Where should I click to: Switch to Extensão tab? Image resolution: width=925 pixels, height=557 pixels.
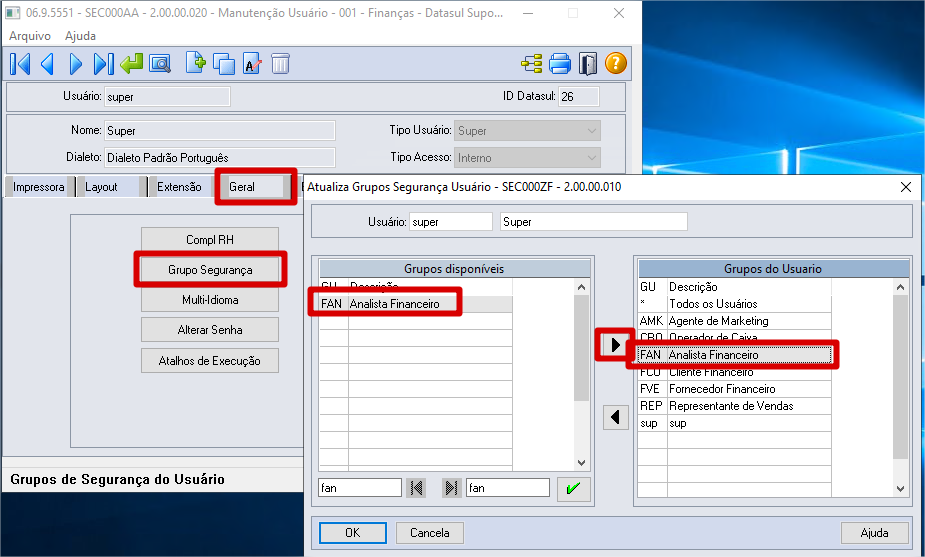(179, 187)
